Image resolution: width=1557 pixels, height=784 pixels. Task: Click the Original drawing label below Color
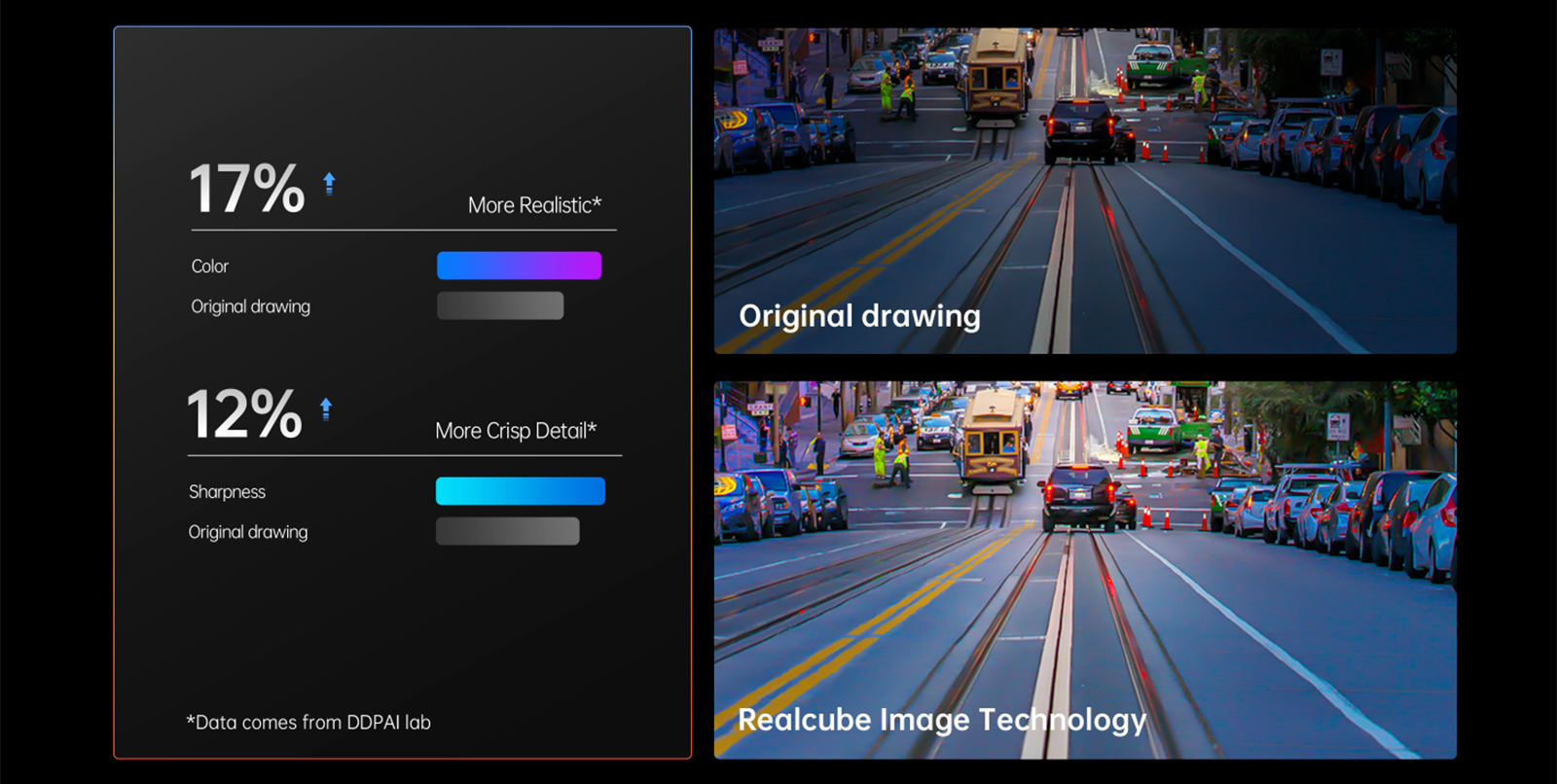[x=251, y=306]
